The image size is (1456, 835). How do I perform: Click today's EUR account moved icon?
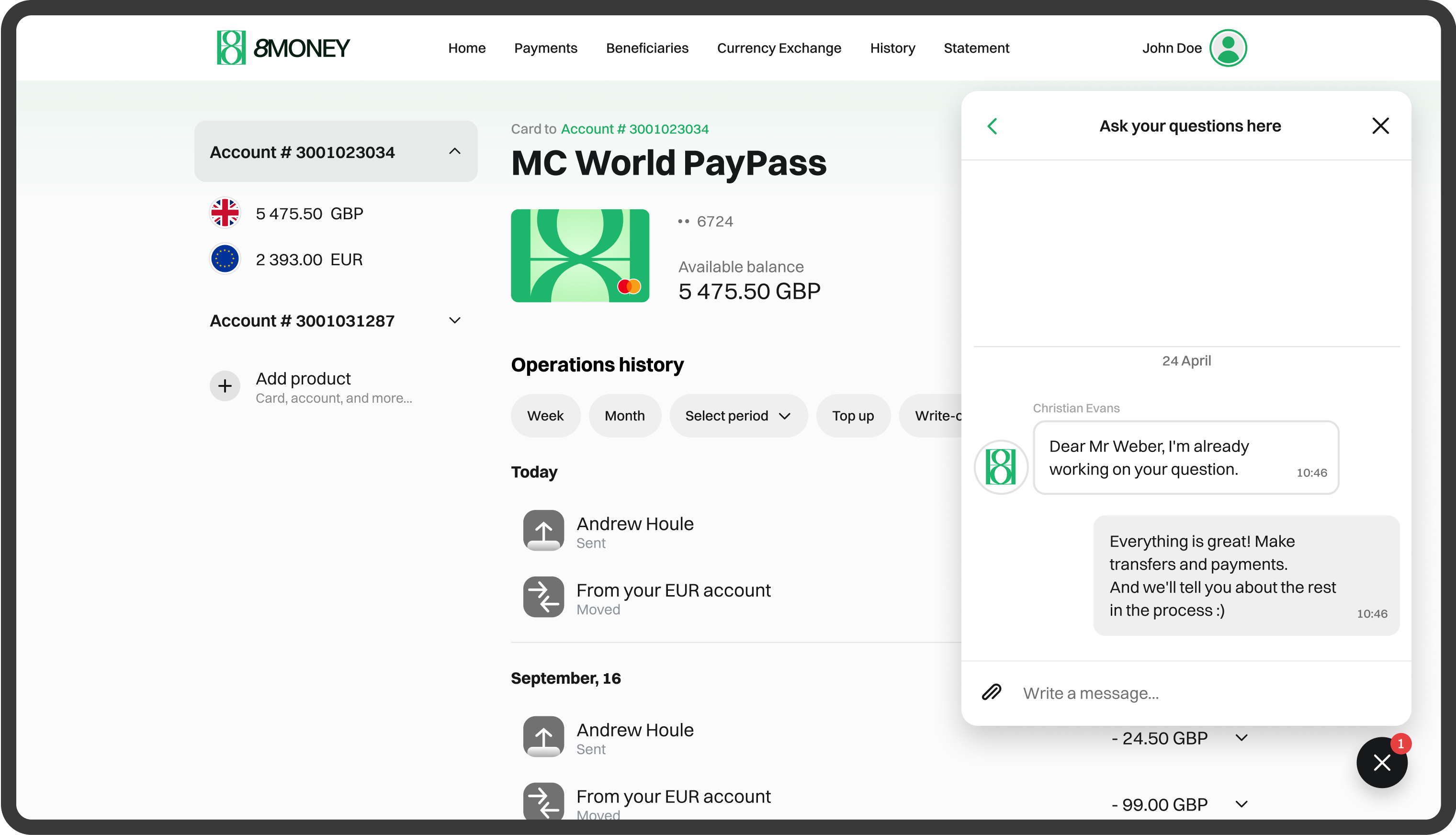(x=543, y=597)
